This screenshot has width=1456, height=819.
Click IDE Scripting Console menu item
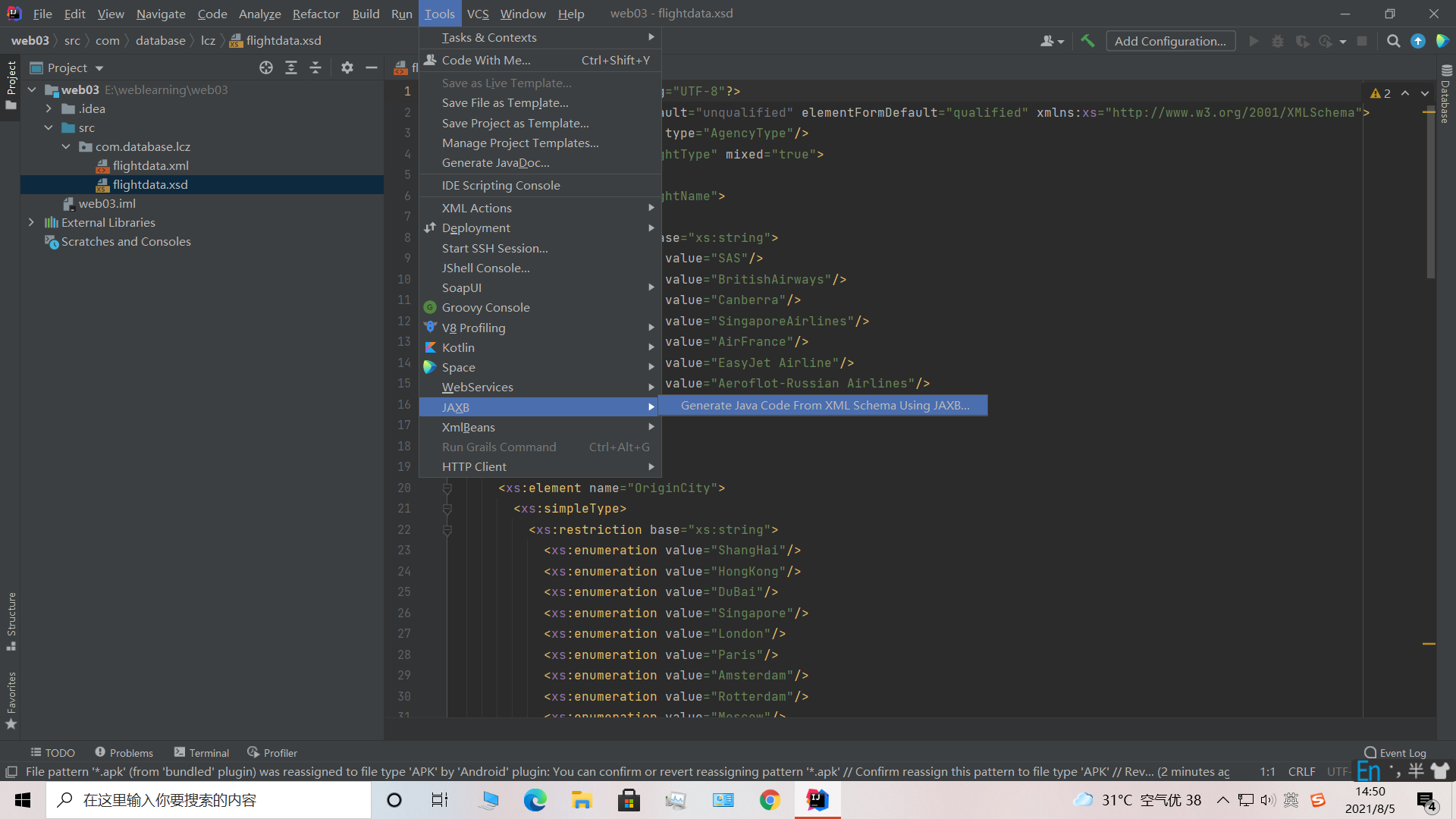(x=540, y=186)
